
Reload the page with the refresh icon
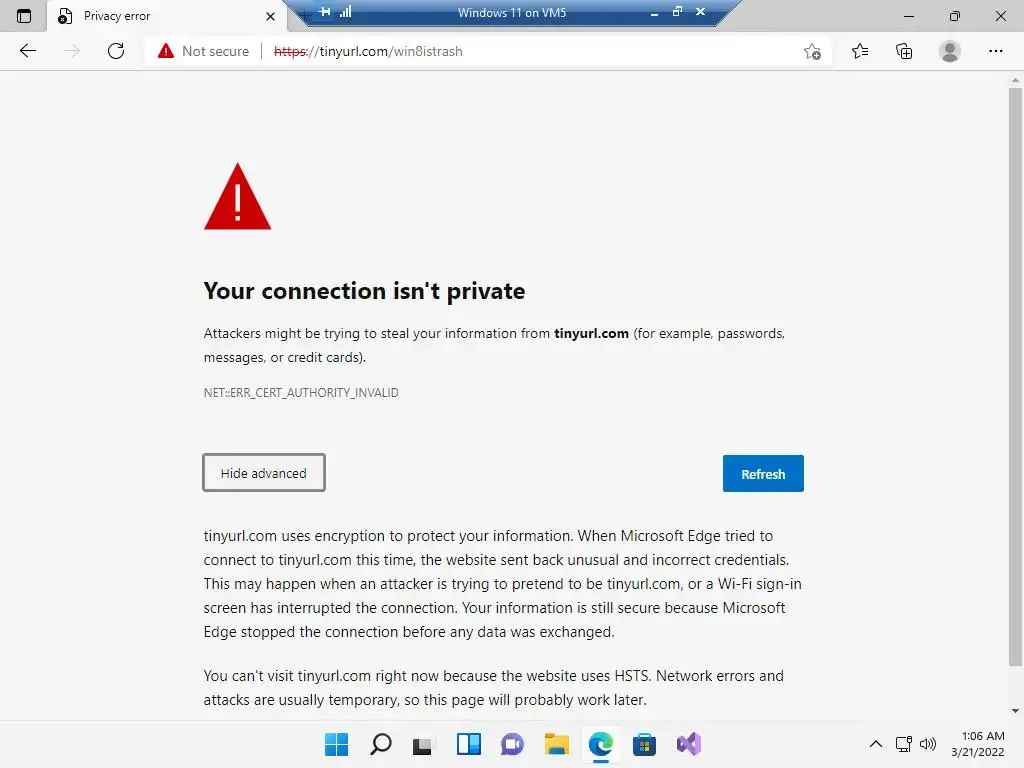[x=116, y=51]
